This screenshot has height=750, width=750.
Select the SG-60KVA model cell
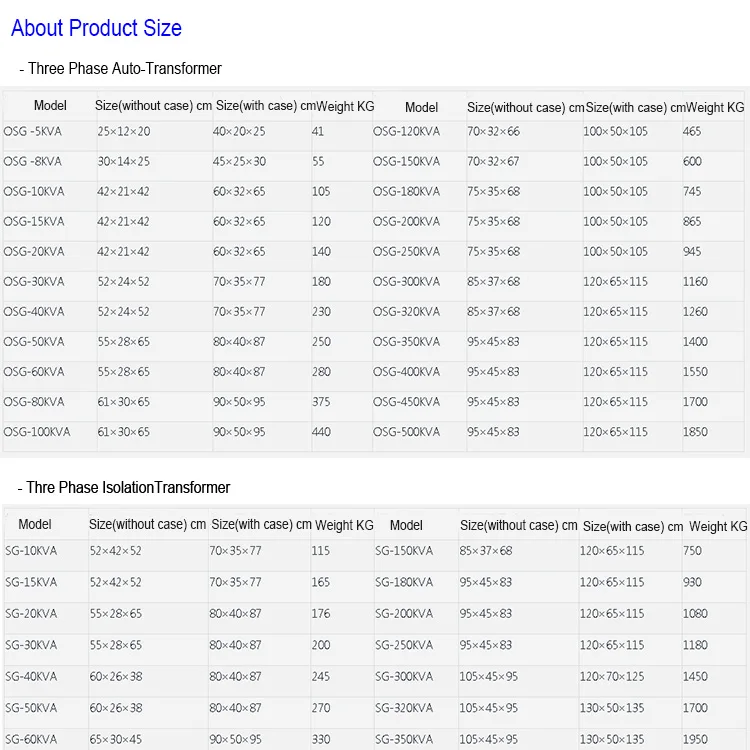pos(32,740)
